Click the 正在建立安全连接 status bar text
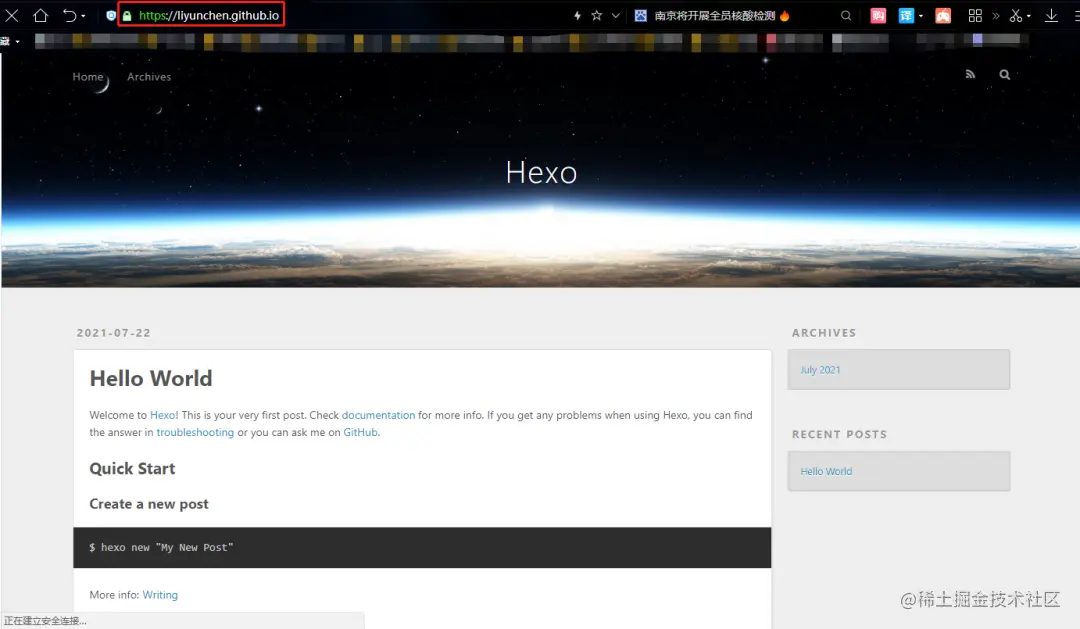 [x=45, y=621]
